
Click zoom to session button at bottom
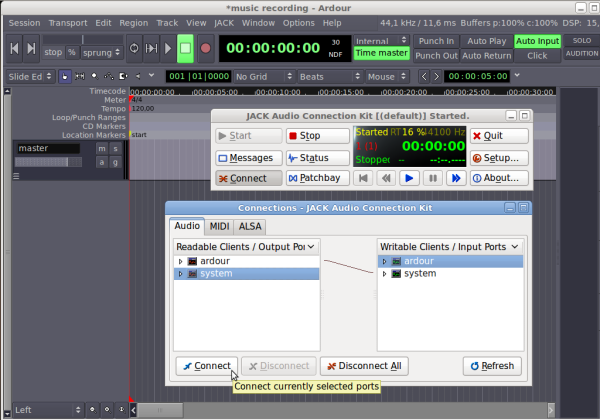[122, 410]
